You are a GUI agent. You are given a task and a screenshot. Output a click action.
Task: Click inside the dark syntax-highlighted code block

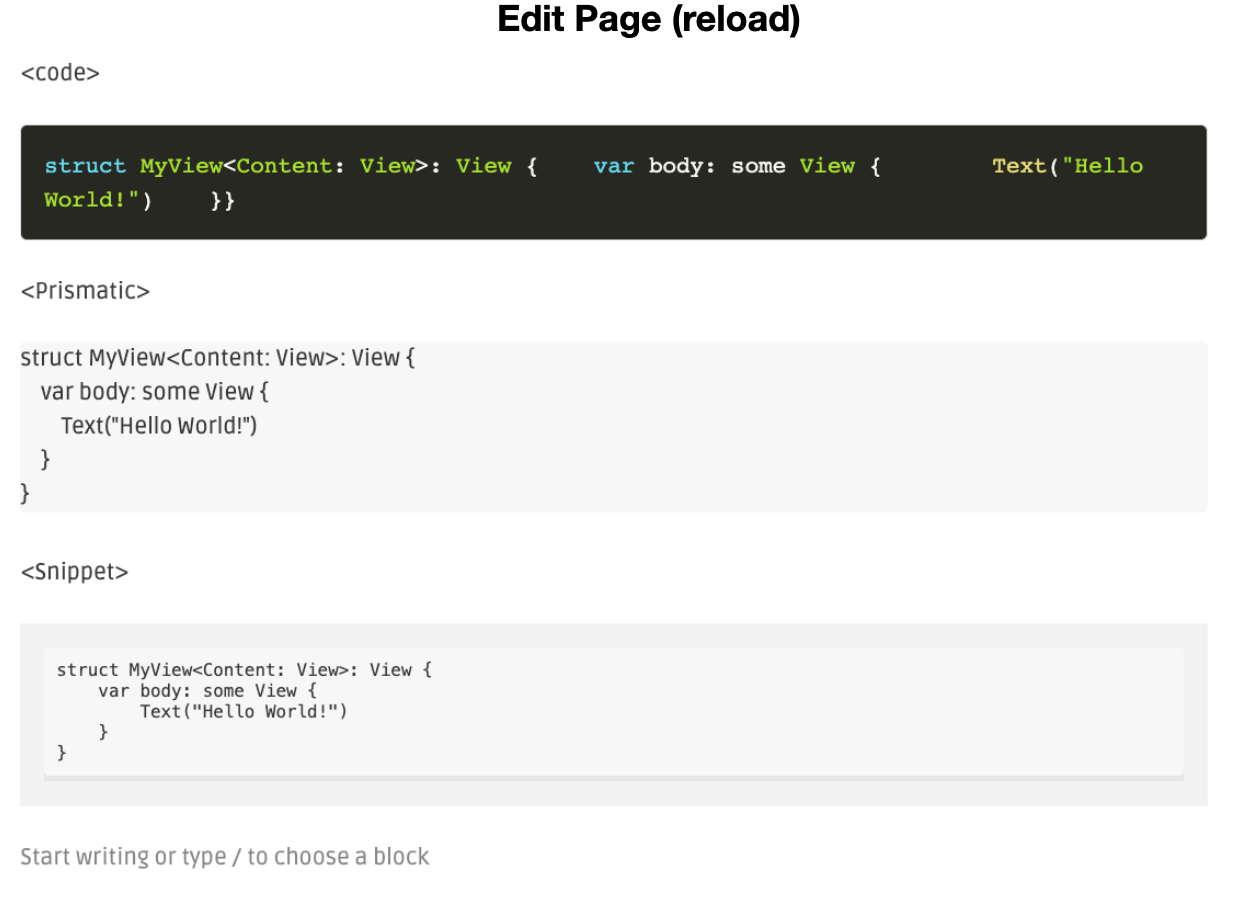pos(613,182)
